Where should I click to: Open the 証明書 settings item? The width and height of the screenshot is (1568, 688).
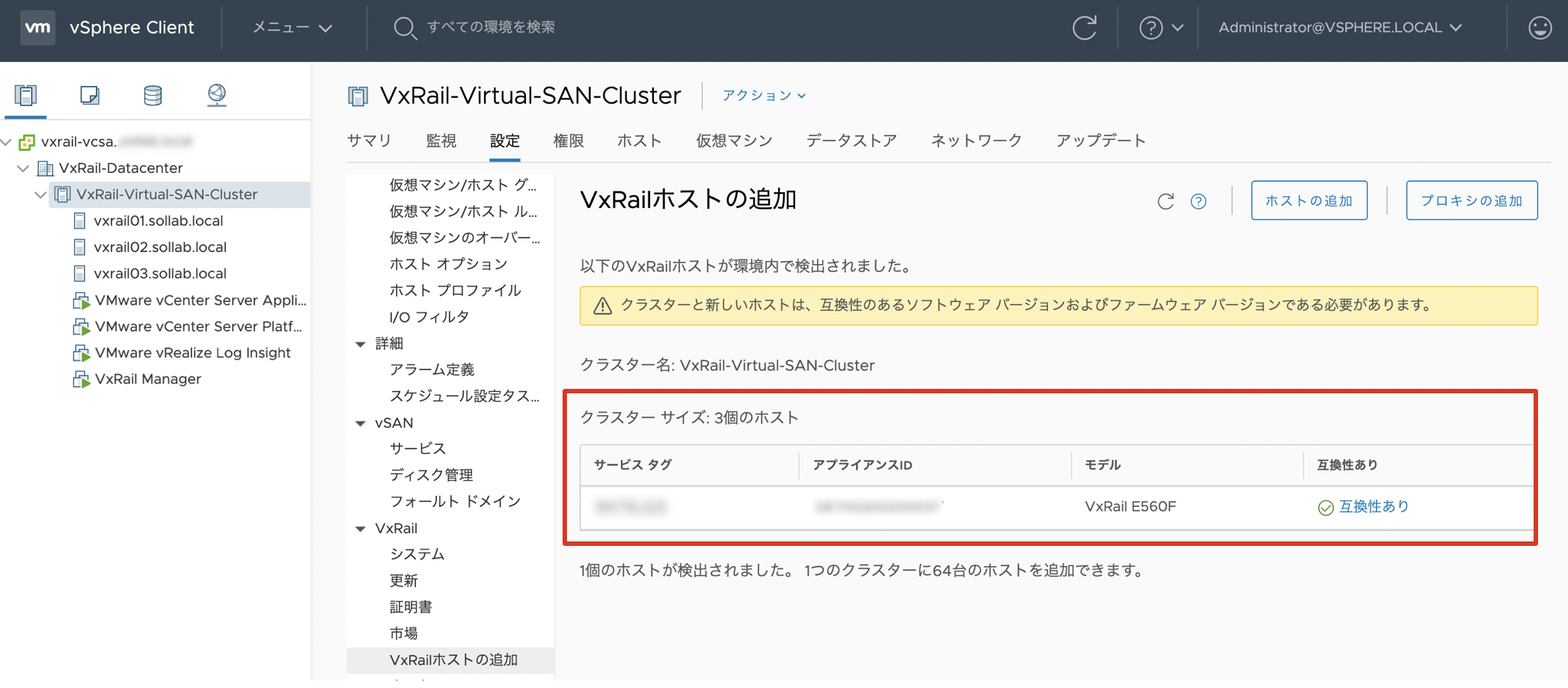411,606
